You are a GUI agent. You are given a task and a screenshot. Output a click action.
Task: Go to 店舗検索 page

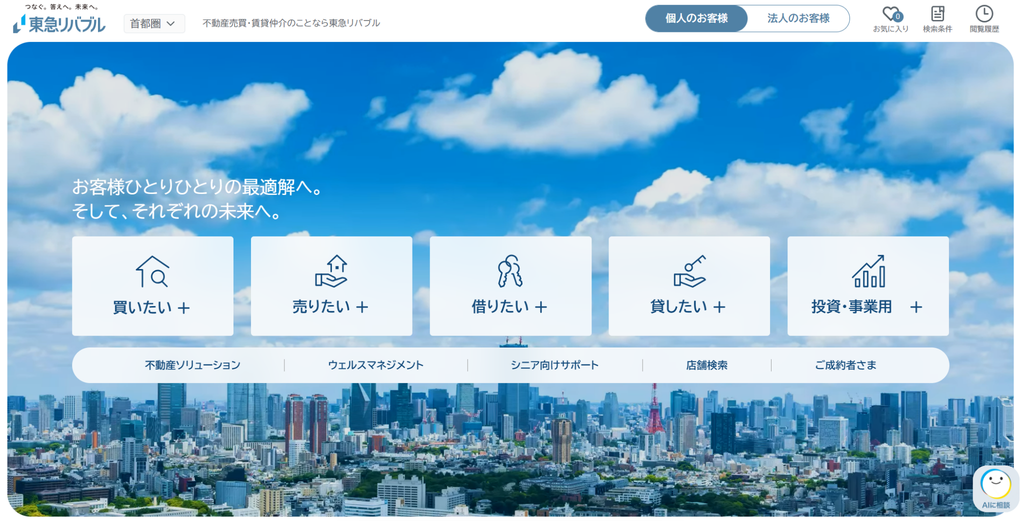[707, 366]
